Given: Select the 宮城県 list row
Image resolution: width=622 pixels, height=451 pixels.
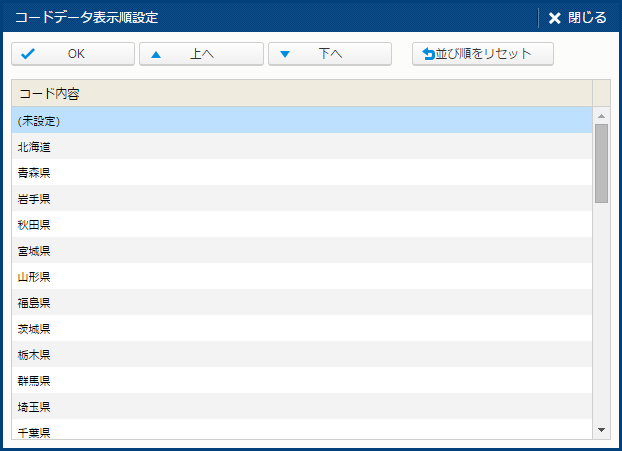Looking at the screenshot, I should (300, 251).
